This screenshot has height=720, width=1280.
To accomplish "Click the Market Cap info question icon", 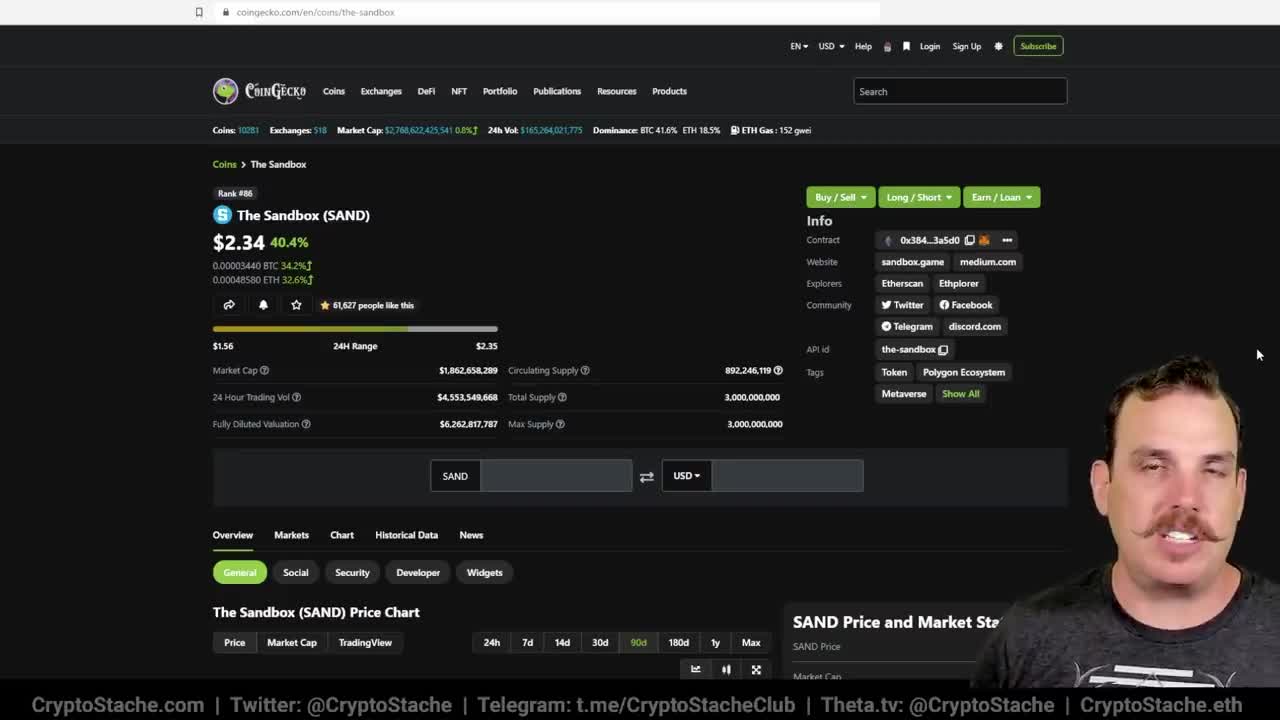I will pos(264,370).
